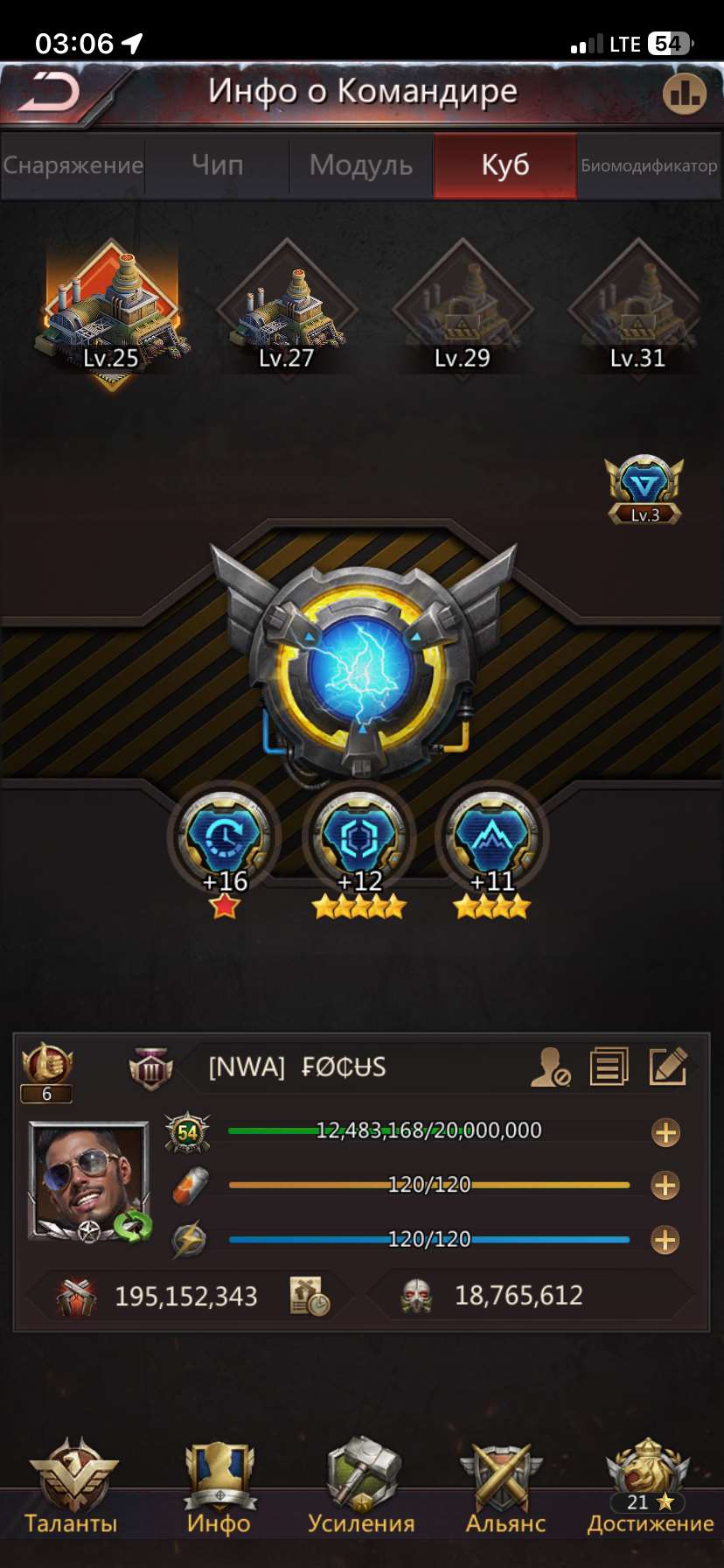Edit commander name with pencil icon
Screen dimensions: 724x1568
[668, 1067]
